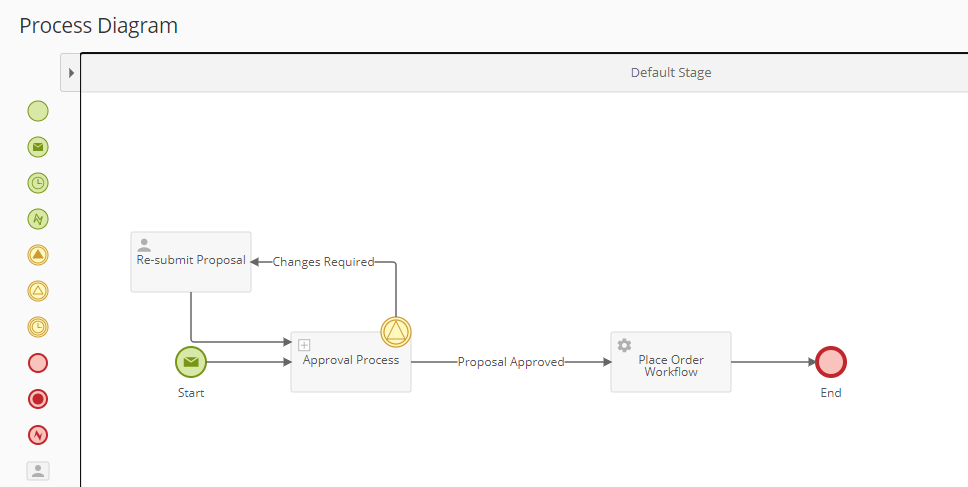Expand the collapsed panel with the arrow
This screenshot has height=487, width=968.
point(71,73)
